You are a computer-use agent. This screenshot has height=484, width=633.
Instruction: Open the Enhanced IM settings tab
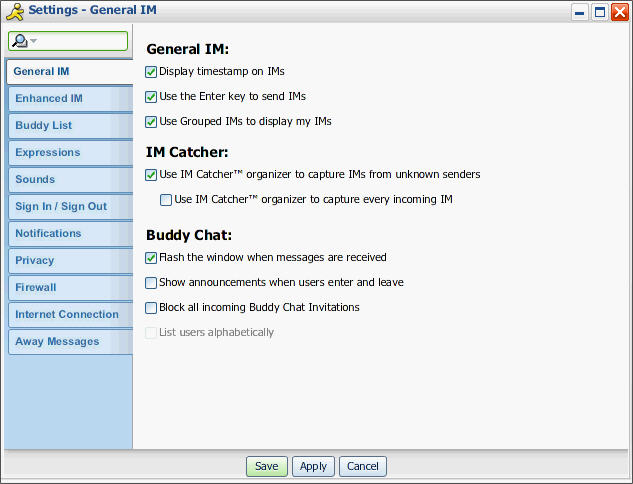pyautogui.click(x=68, y=99)
